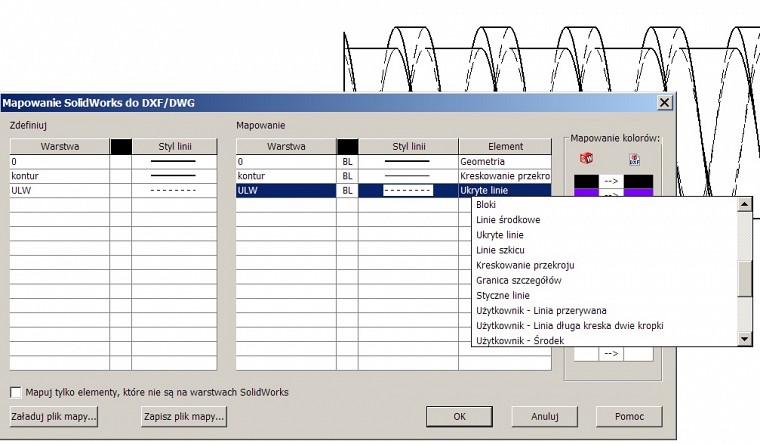This screenshot has width=760, height=444.
Task: Click the dropdown list scrollbar thumb
Action: click(x=745, y=279)
